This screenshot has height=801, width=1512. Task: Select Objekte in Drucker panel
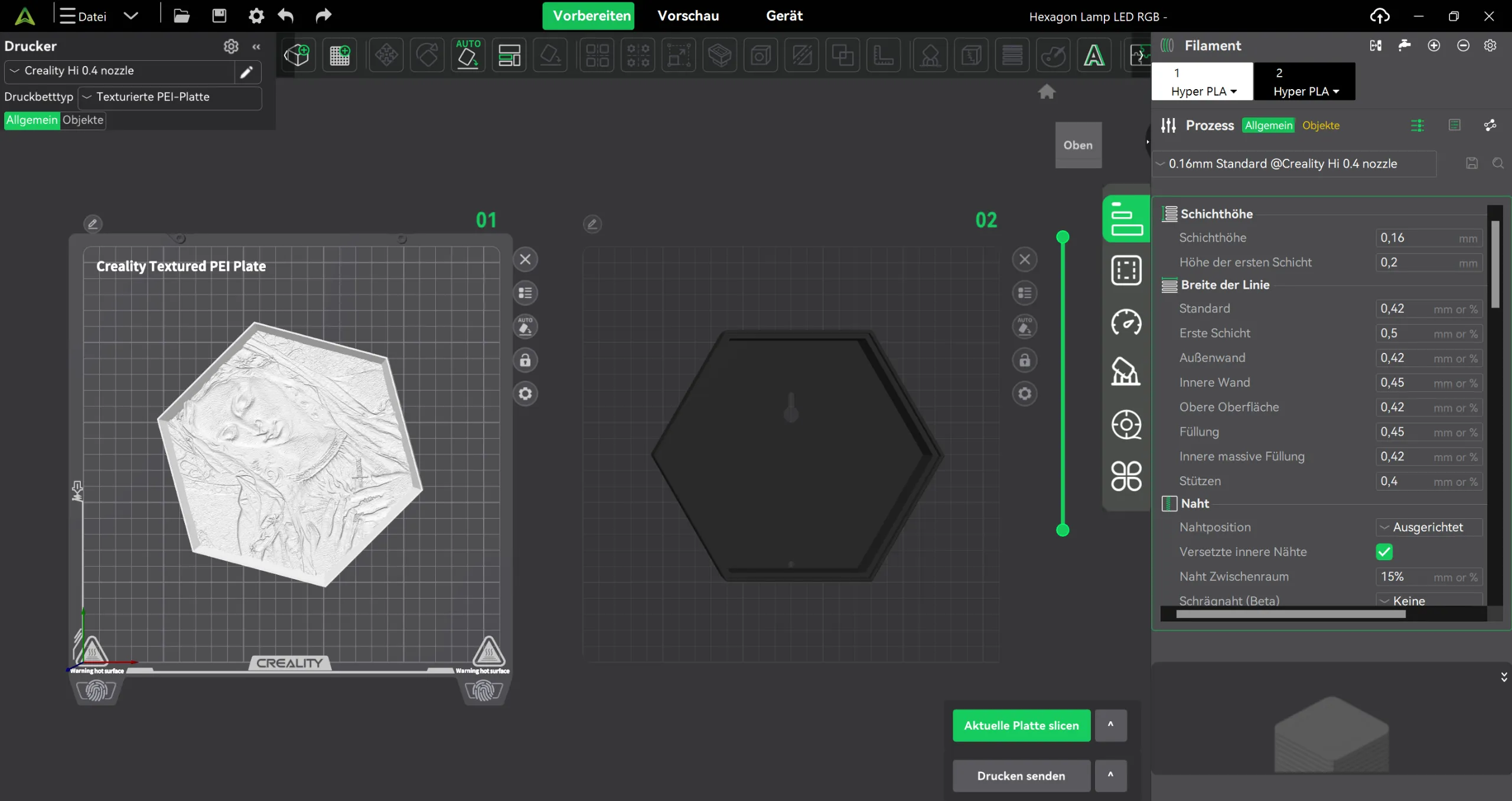pos(83,120)
